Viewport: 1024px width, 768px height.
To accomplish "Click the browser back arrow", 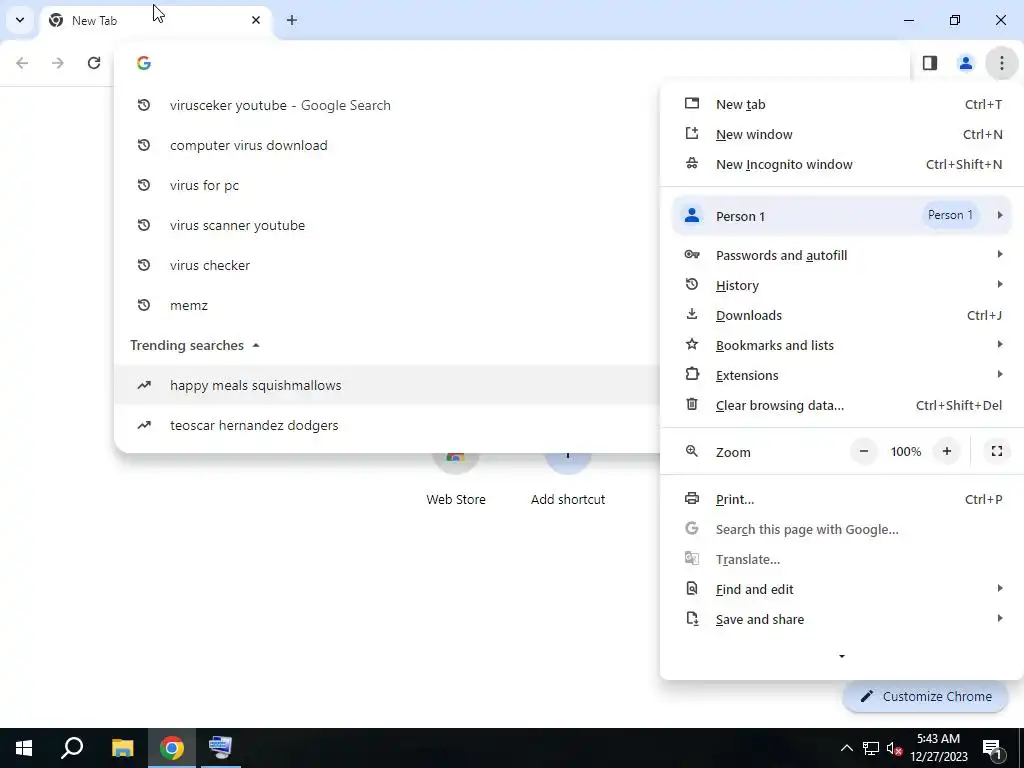I will pyautogui.click(x=22, y=63).
